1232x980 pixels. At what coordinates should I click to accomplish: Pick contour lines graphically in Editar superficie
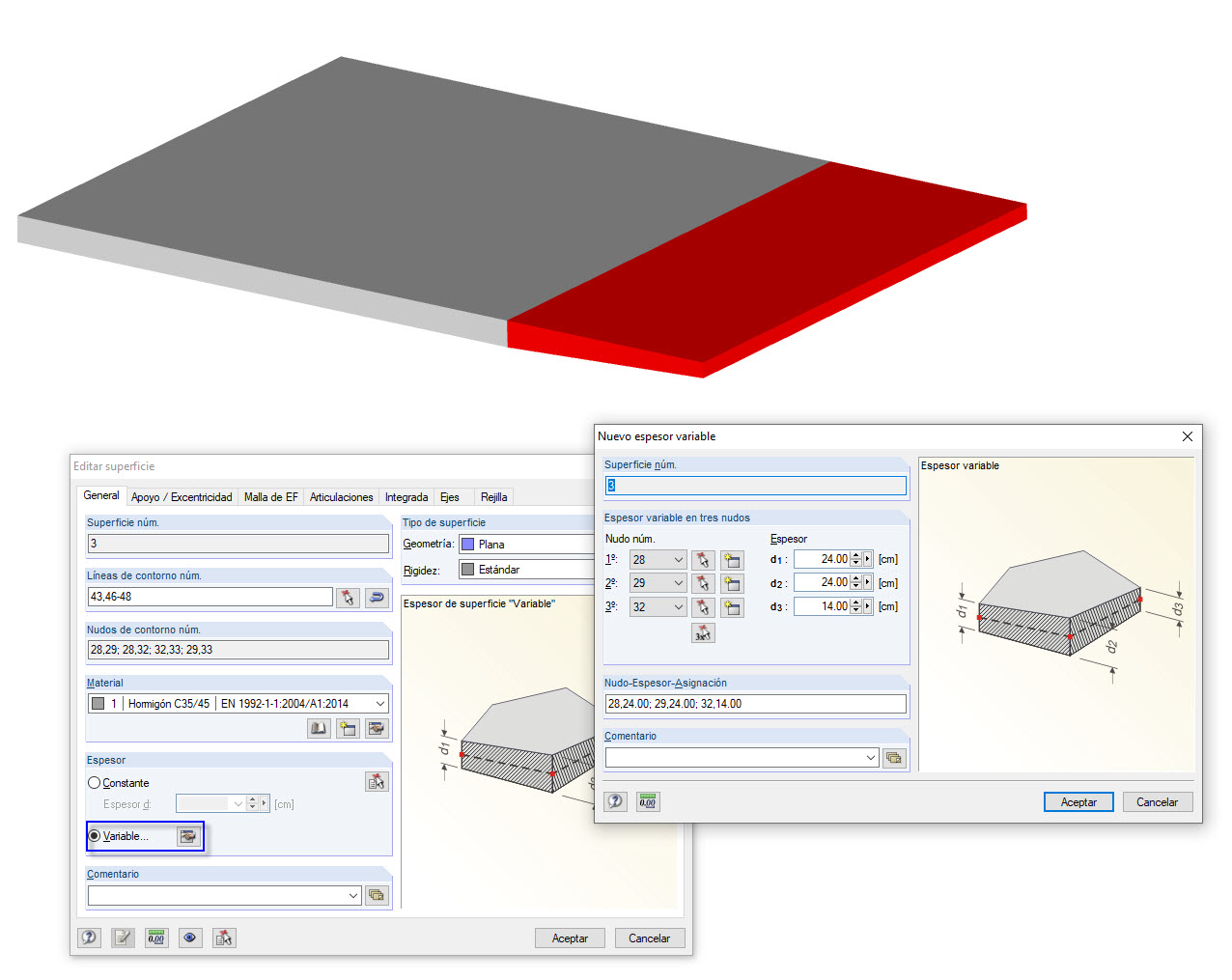tap(348, 598)
